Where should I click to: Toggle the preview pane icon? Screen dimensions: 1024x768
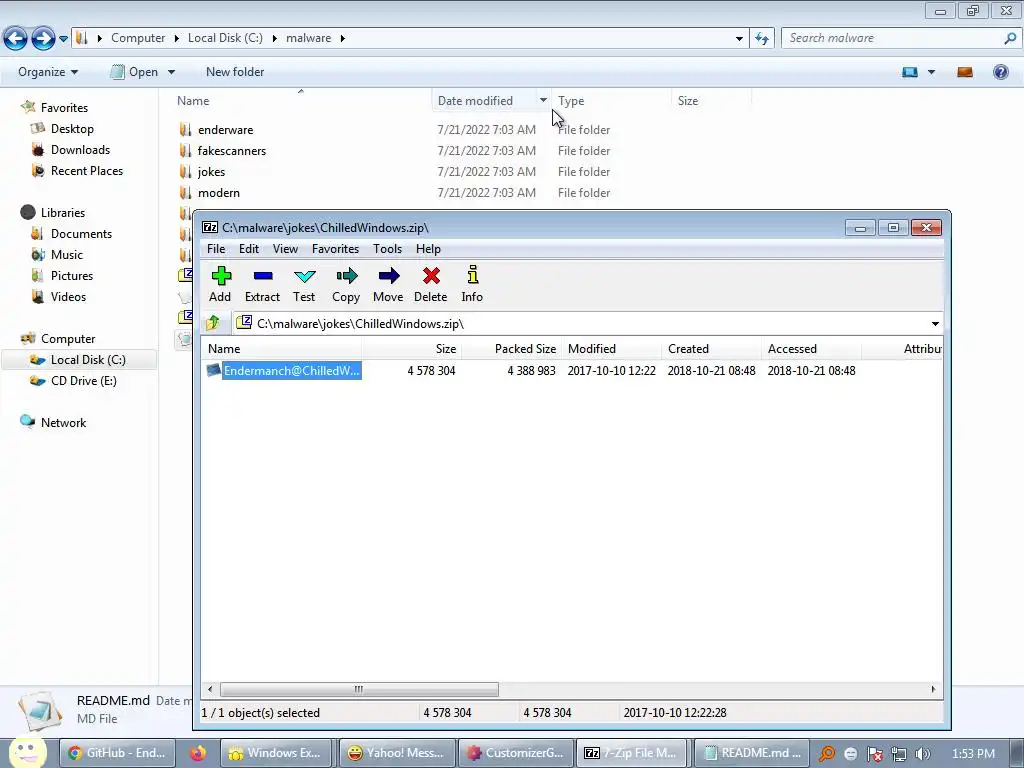[x=965, y=72]
